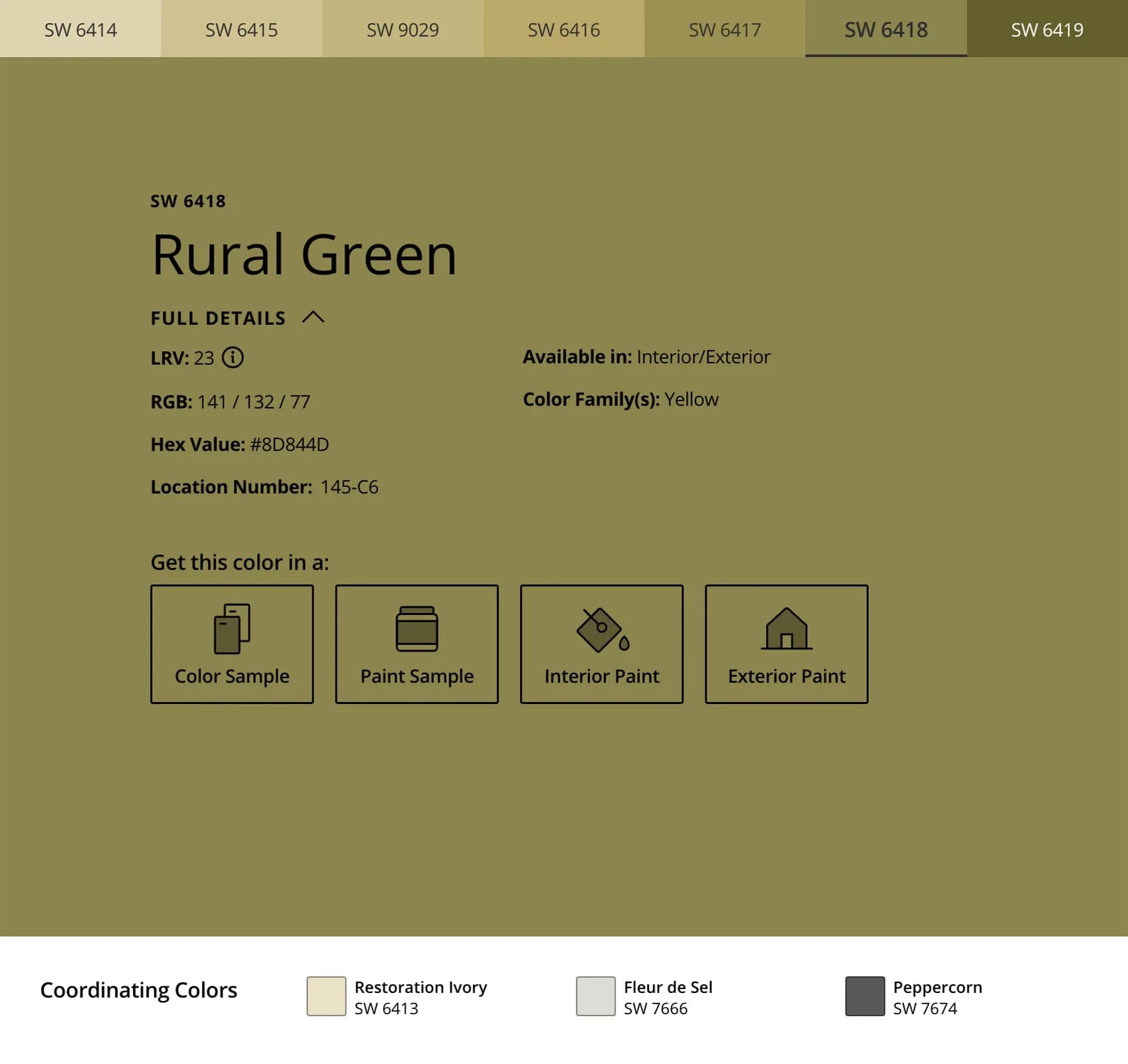Select the active SW 6418 tab
The height and width of the screenshot is (1064, 1128).
click(x=886, y=29)
